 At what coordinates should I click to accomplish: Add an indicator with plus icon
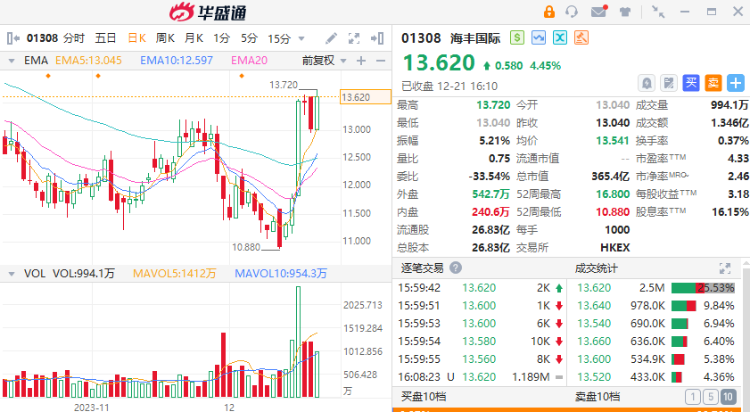(x=361, y=61)
